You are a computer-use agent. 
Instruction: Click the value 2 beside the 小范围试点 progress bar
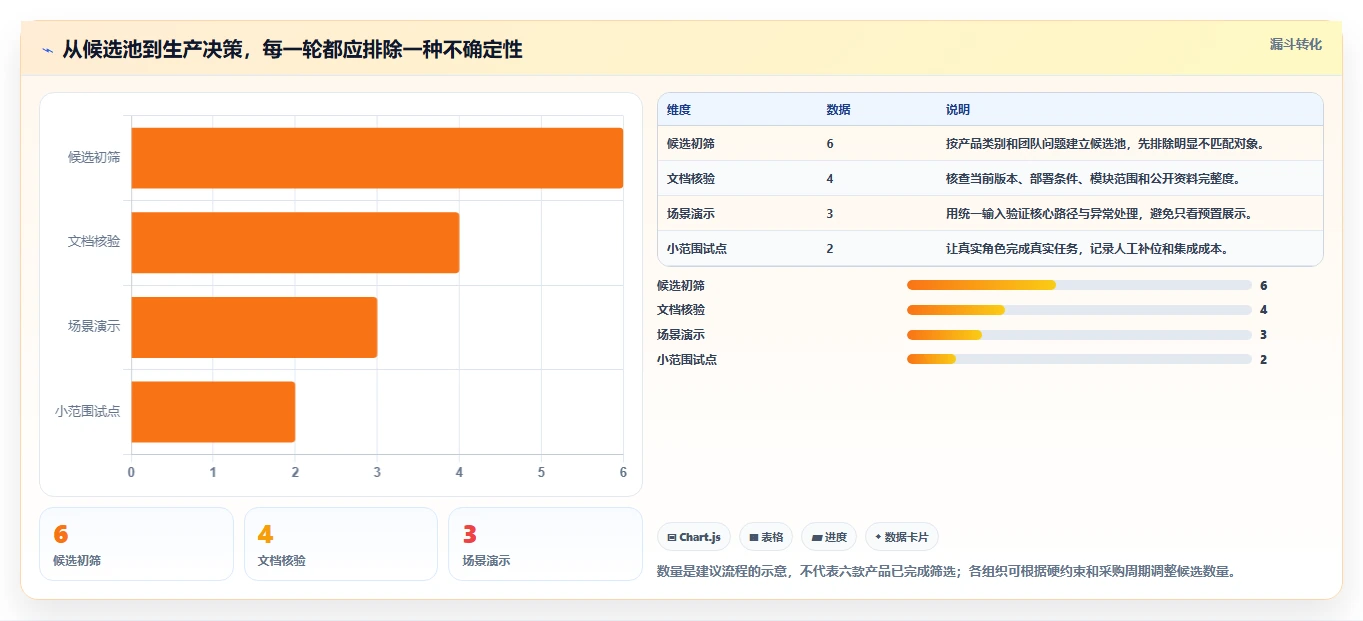pos(1264,360)
